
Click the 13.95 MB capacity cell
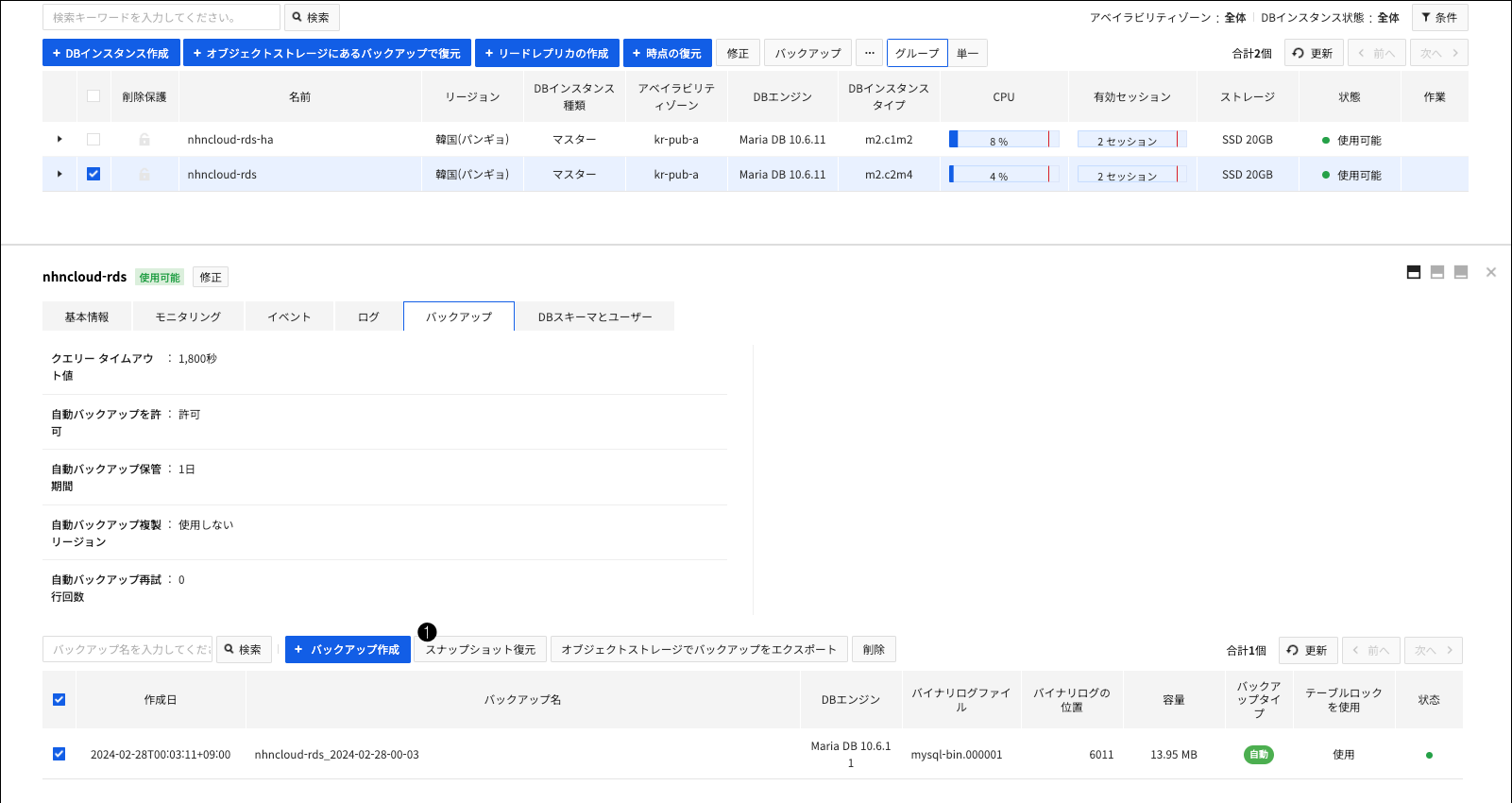click(x=1174, y=755)
